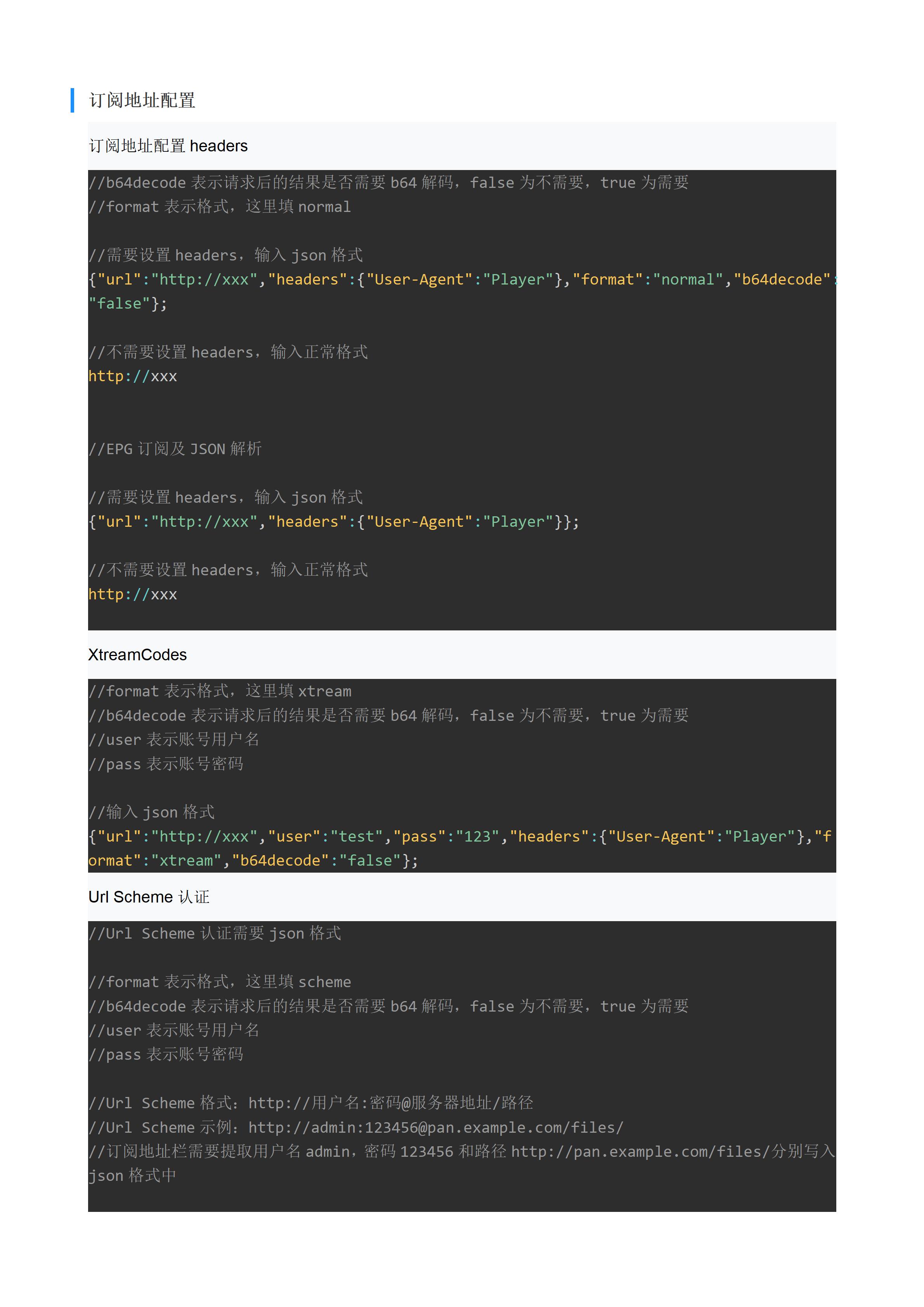Click the 订阅地址配置 headers section title

click(168, 146)
